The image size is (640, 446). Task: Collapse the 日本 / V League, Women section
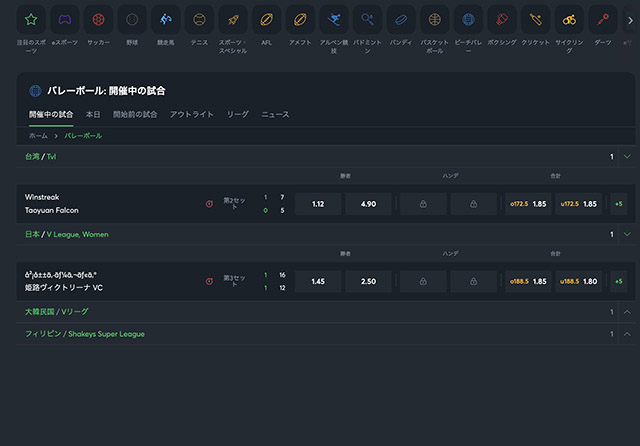(627, 234)
